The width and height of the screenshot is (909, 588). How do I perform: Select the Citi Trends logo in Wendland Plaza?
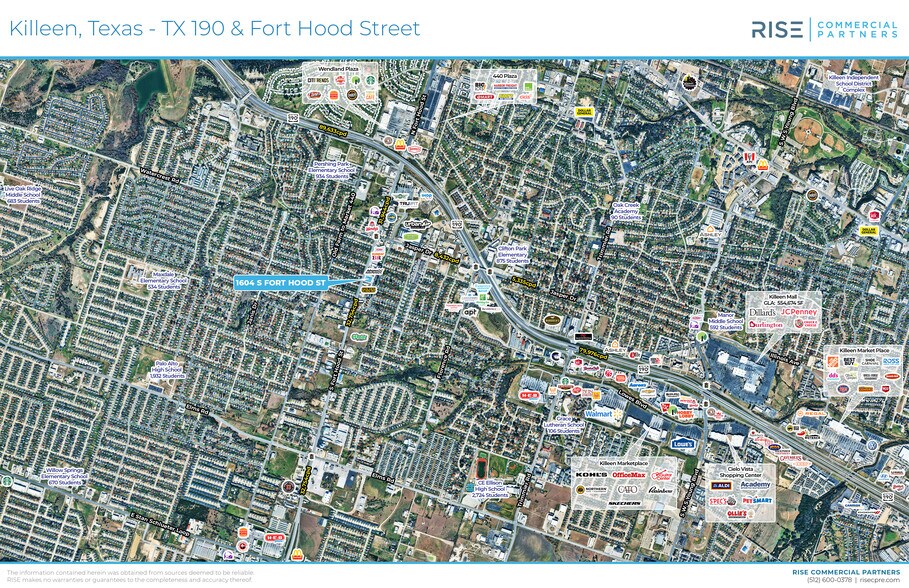tap(318, 79)
